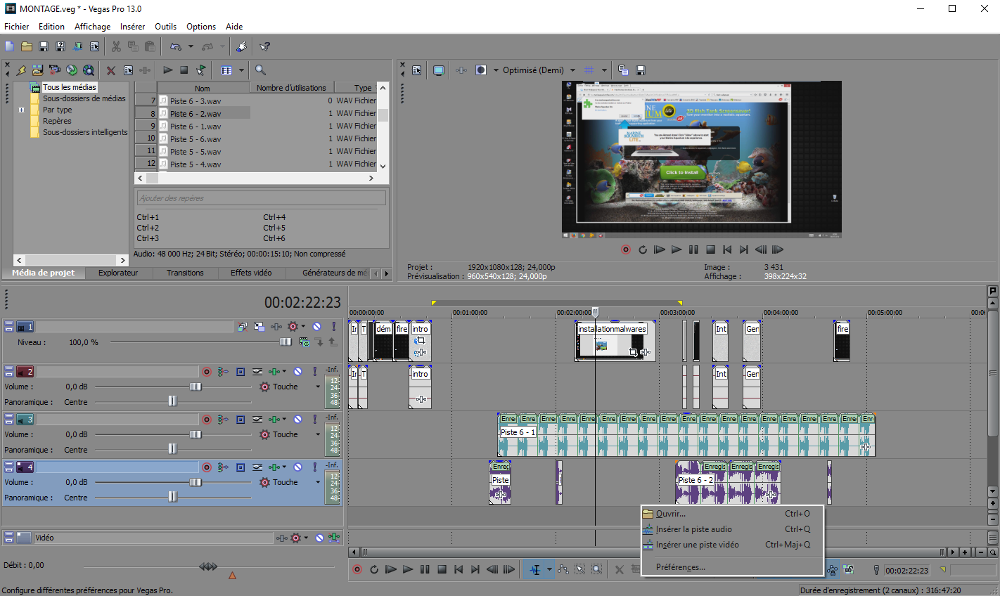
Task: Click Play from start under preview
Action: (659, 250)
